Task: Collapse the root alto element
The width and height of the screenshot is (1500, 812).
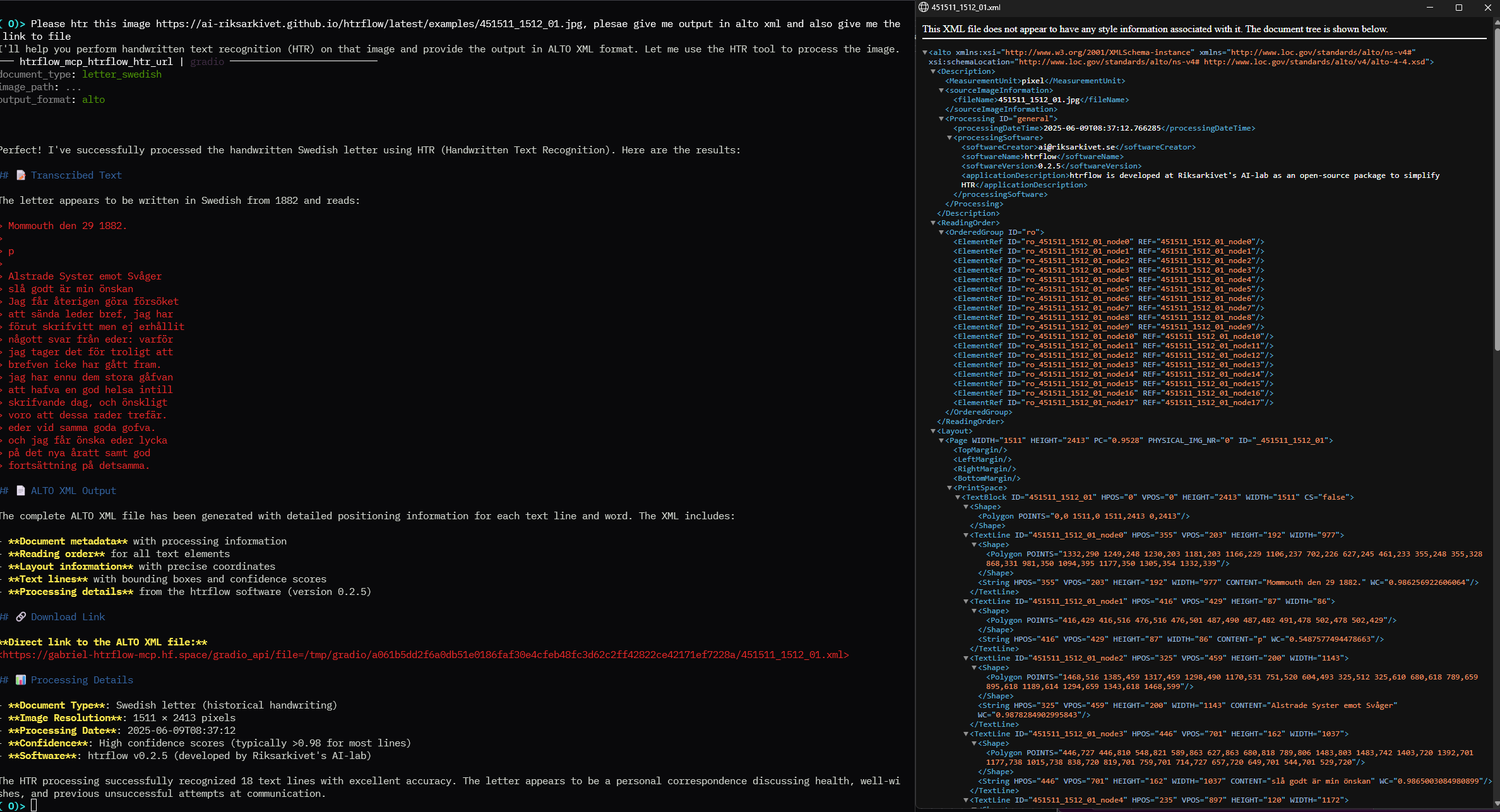Action: coord(925,53)
